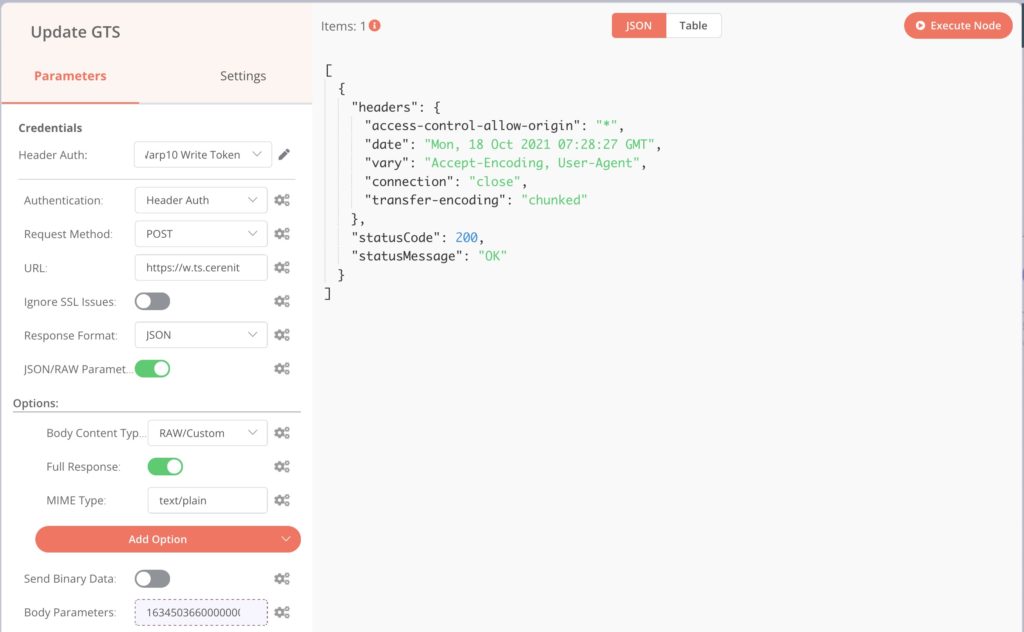Screen dimensions: 1024x632
Task: Open gear options for MIME Type
Action: click(283, 500)
